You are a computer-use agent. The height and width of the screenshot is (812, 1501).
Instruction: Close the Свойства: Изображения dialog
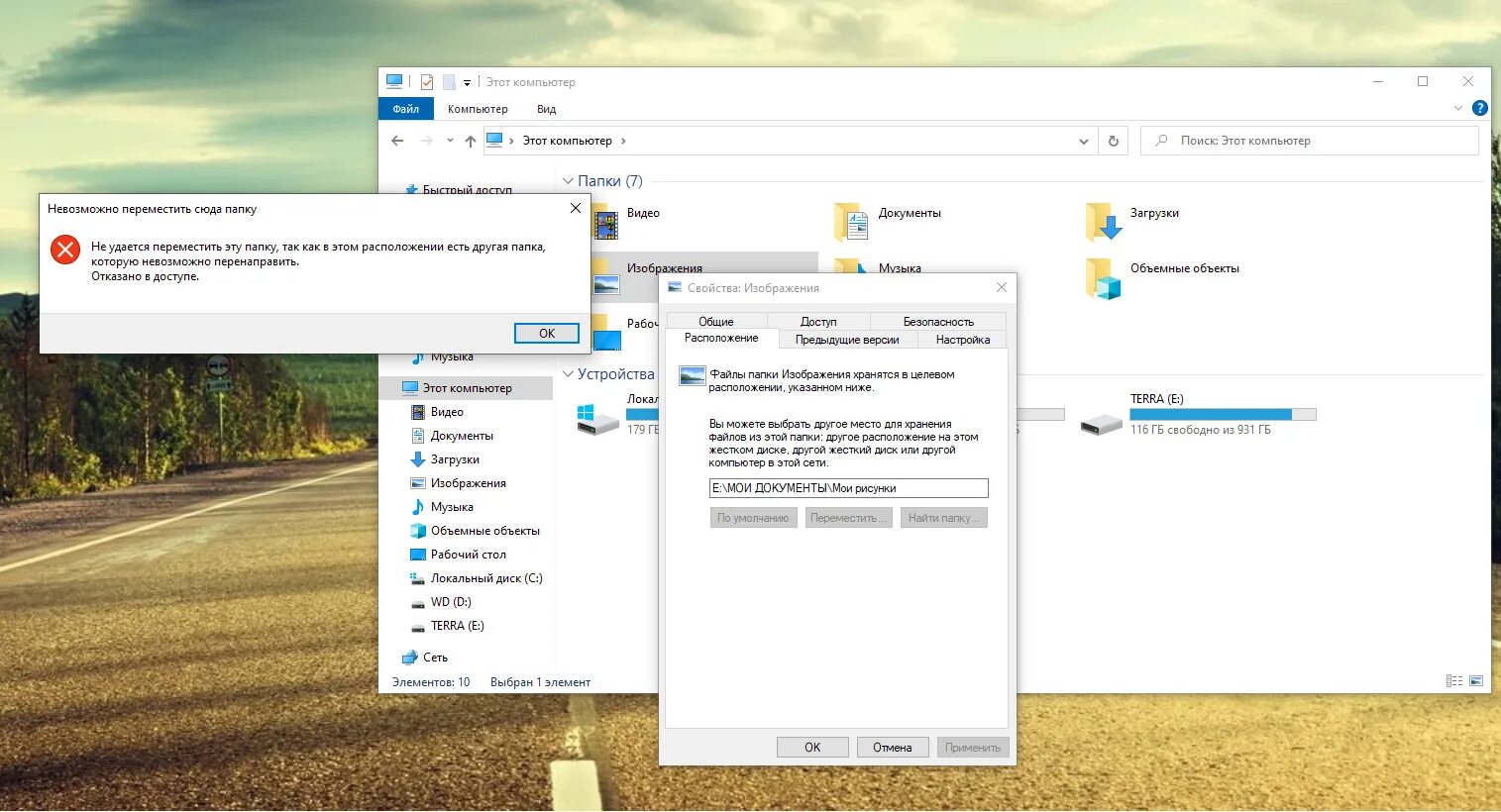pyautogui.click(x=1002, y=287)
